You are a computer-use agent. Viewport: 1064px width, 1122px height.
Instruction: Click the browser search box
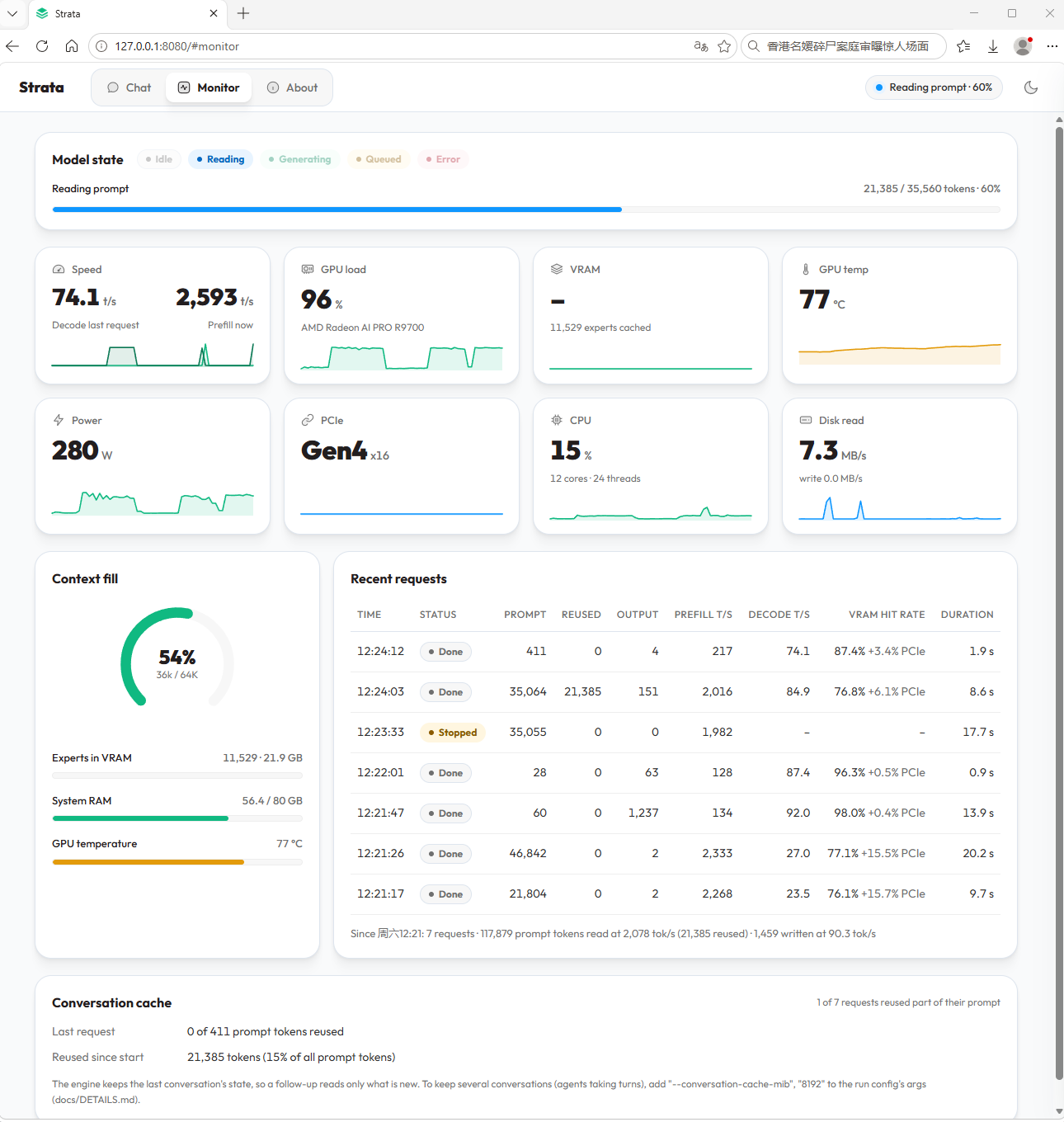click(844, 46)
